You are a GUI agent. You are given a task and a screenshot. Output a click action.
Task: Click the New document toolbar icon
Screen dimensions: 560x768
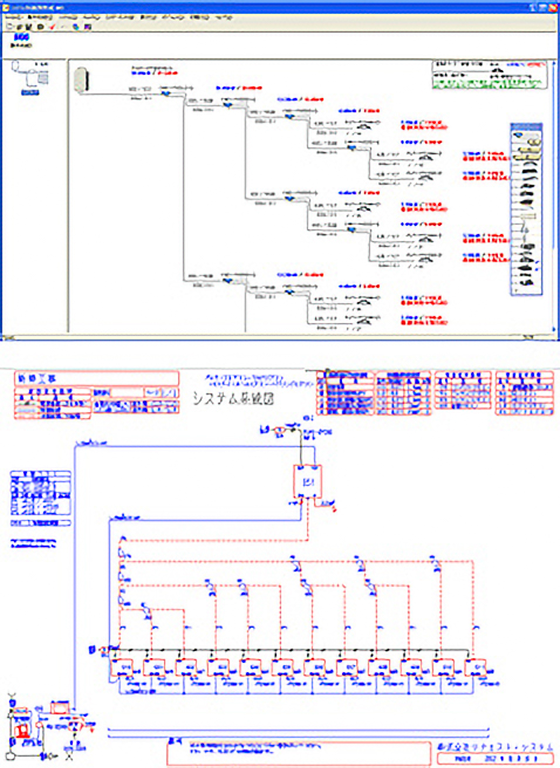pyautogui.click(x=9, y=26)
